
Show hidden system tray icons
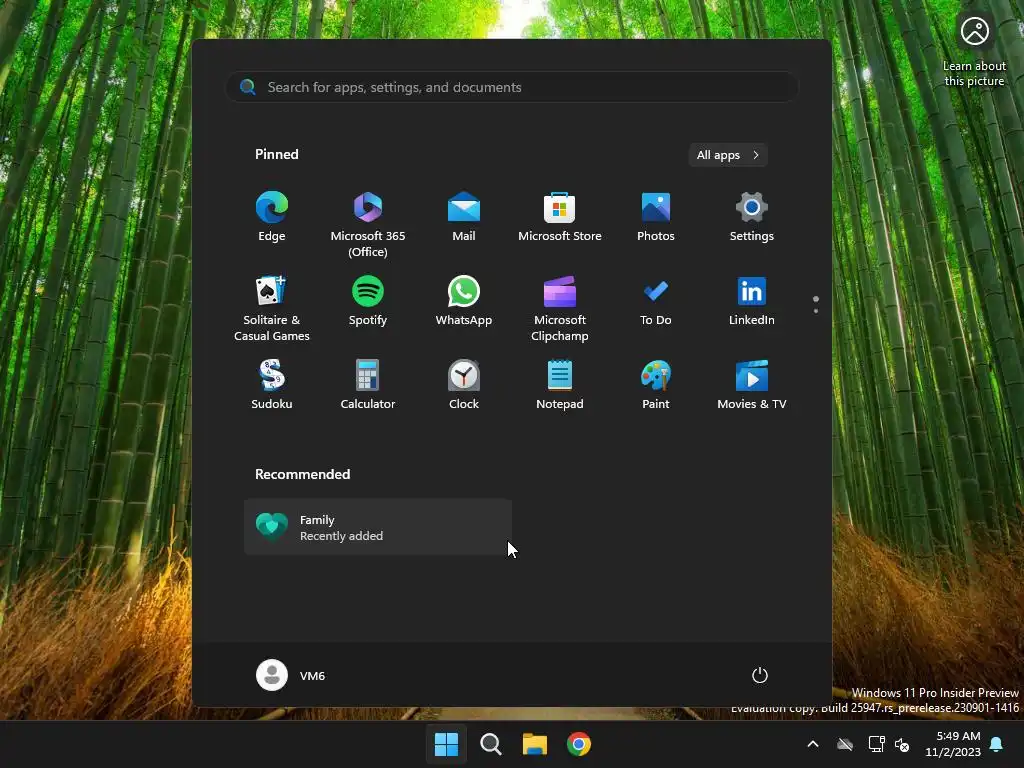[813, 744]
